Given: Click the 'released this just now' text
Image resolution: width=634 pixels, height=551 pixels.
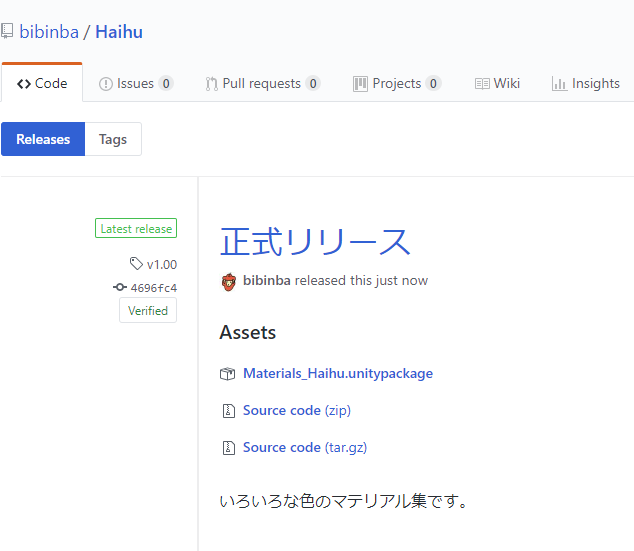Looking at the screenshot, I should pyautogui.click(x=361, y=281).
